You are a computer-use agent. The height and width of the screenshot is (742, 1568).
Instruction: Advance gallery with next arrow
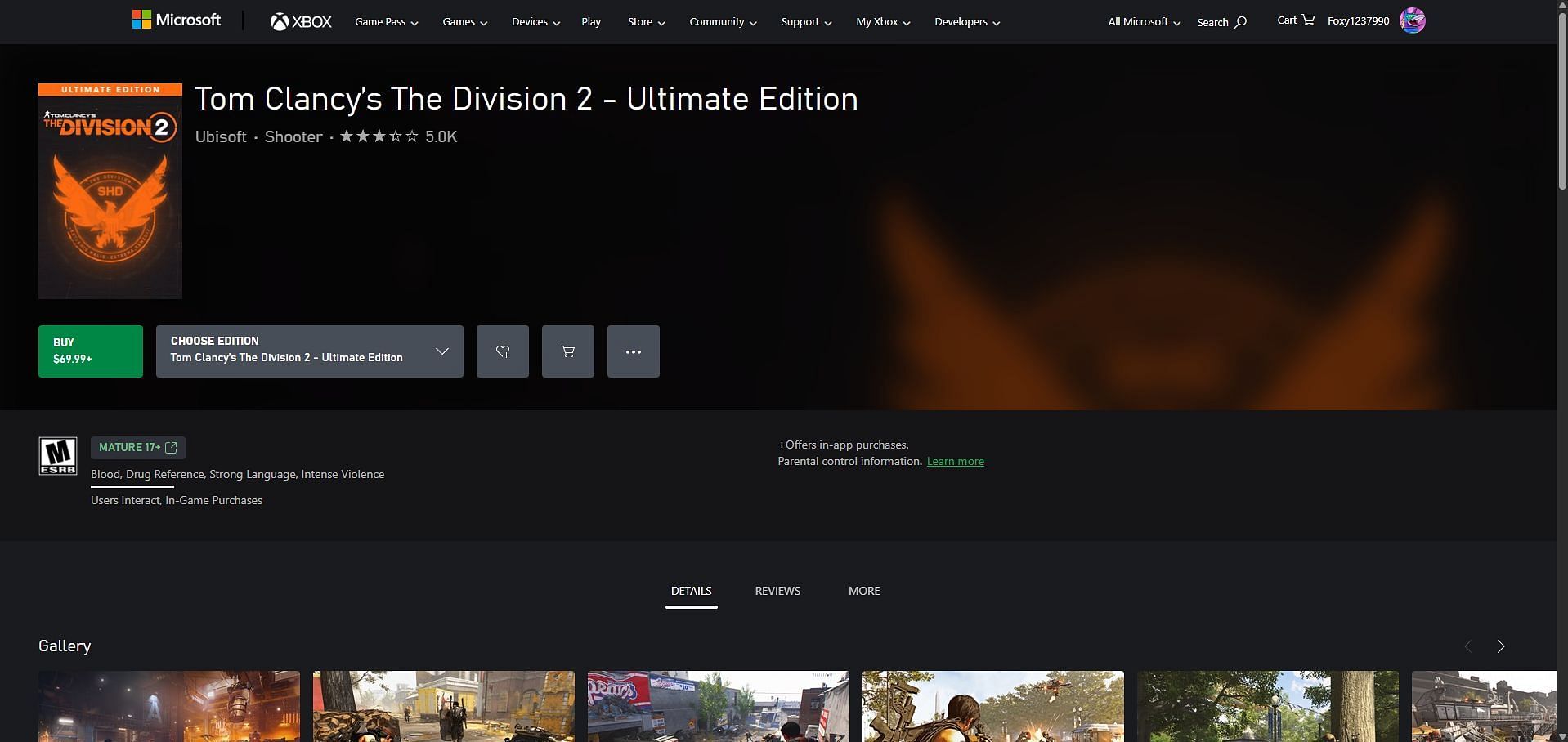click(x=1501, y=646)
